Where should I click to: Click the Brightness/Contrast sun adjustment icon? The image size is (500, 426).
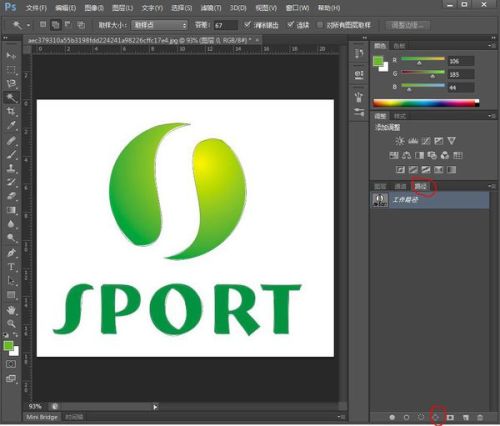399,141
